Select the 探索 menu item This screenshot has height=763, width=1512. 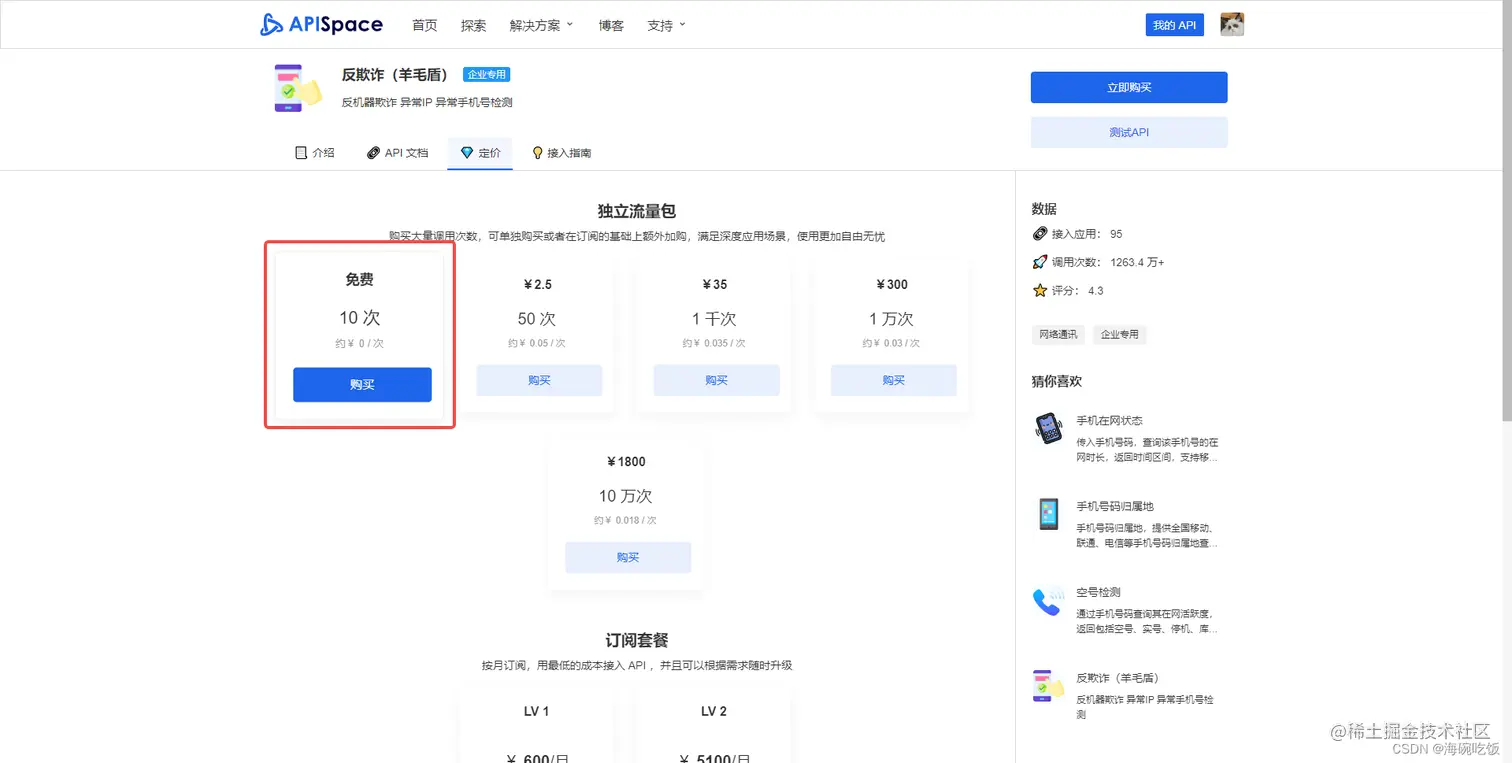coord(473,25)
